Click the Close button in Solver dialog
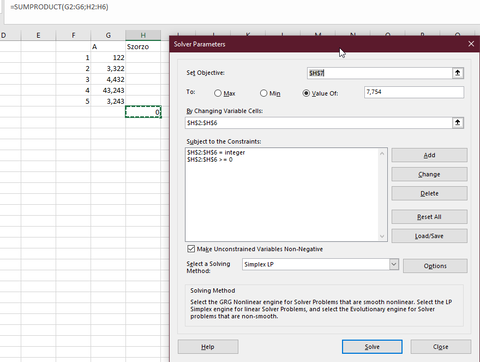The image size is (480, 362). (441, 347)
